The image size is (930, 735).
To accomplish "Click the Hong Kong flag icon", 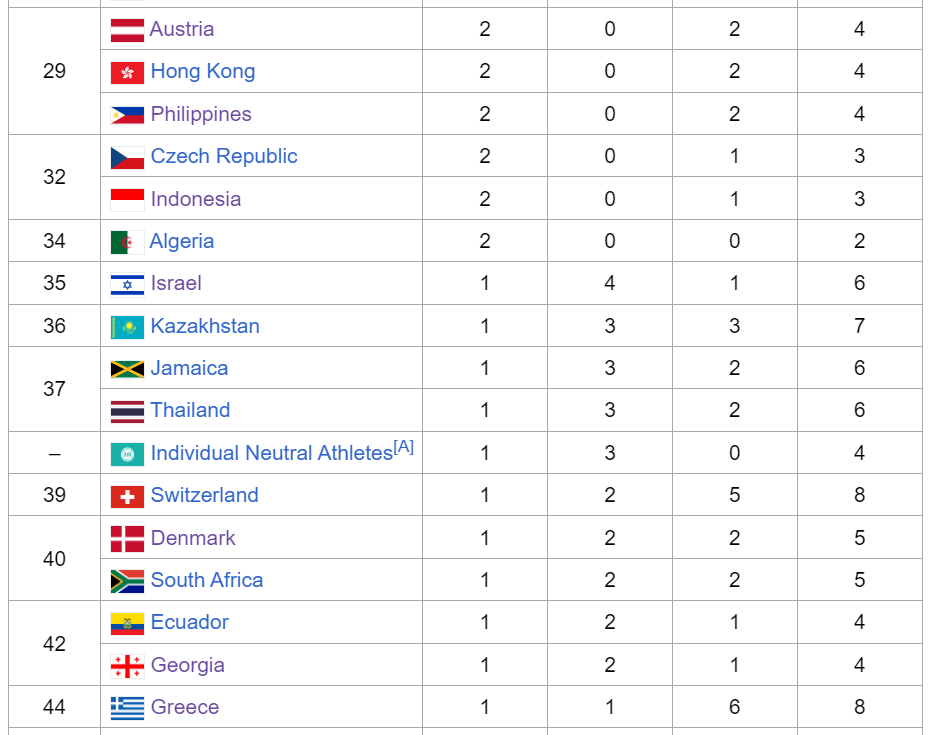I will click(127, 72).
